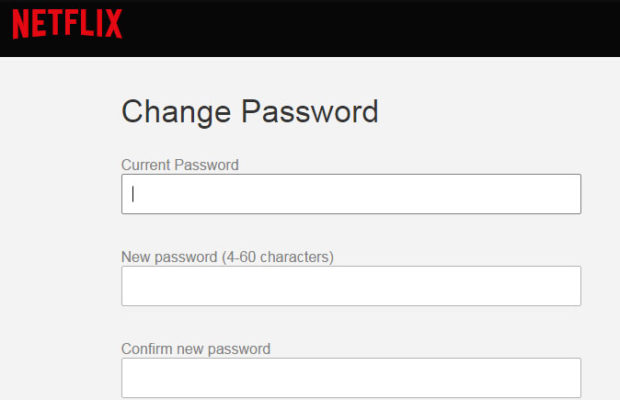Click the right end of the New password field

point(565,286)
